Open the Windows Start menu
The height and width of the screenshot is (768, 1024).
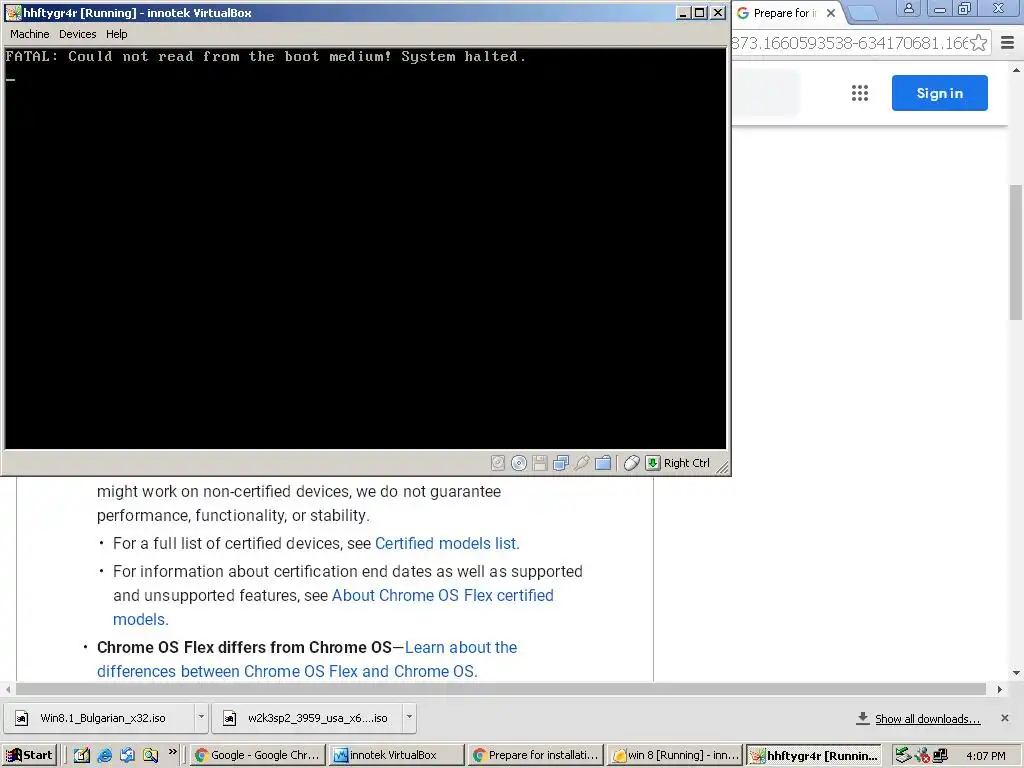(x=29, y=755)
